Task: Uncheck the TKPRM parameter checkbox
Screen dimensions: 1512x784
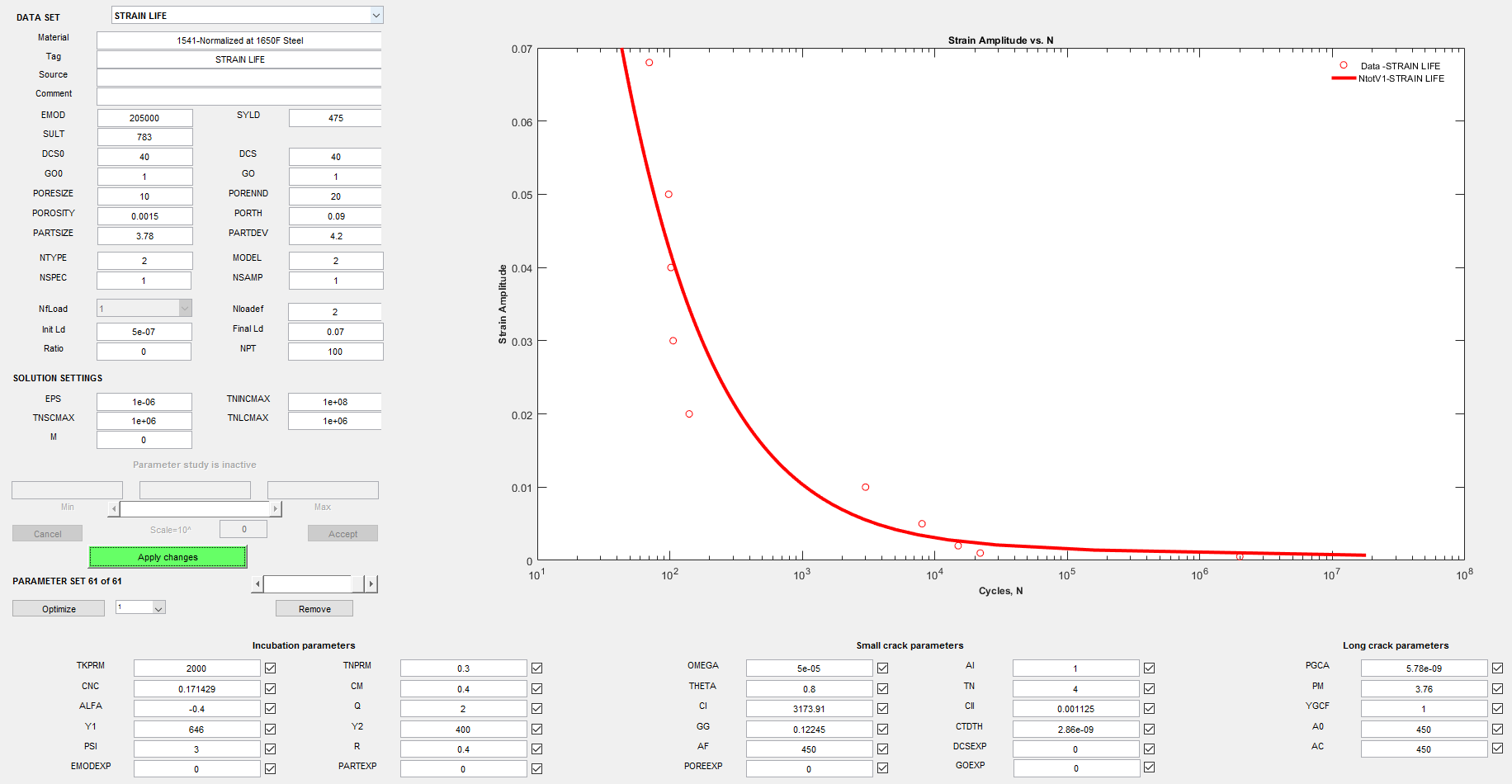Action: pos(271,668)
